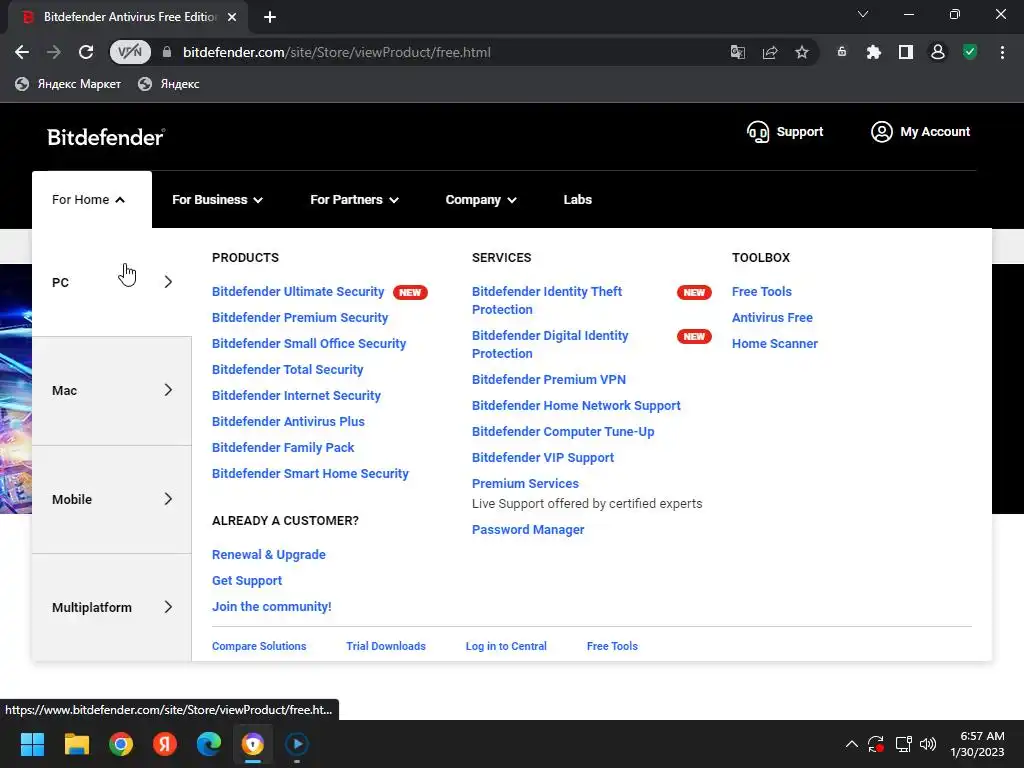View site security lock info
1024x768 pixels.
[x=167, y=52]
